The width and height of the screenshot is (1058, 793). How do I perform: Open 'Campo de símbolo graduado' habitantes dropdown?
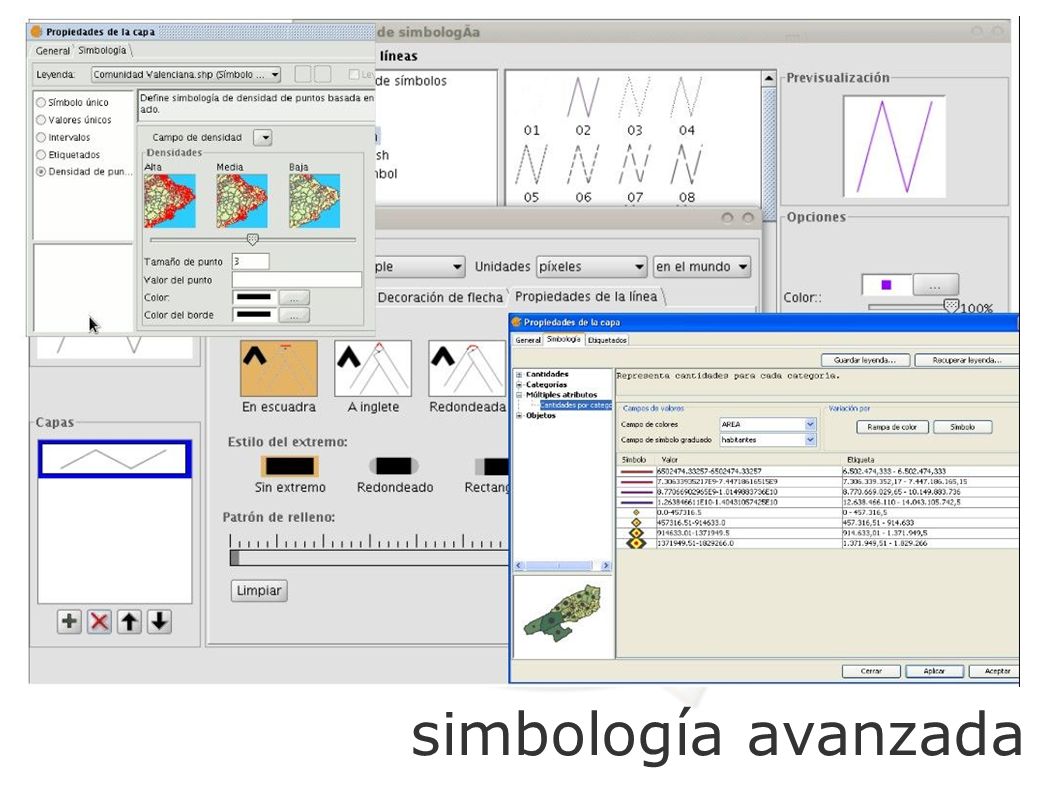[768, 439]
